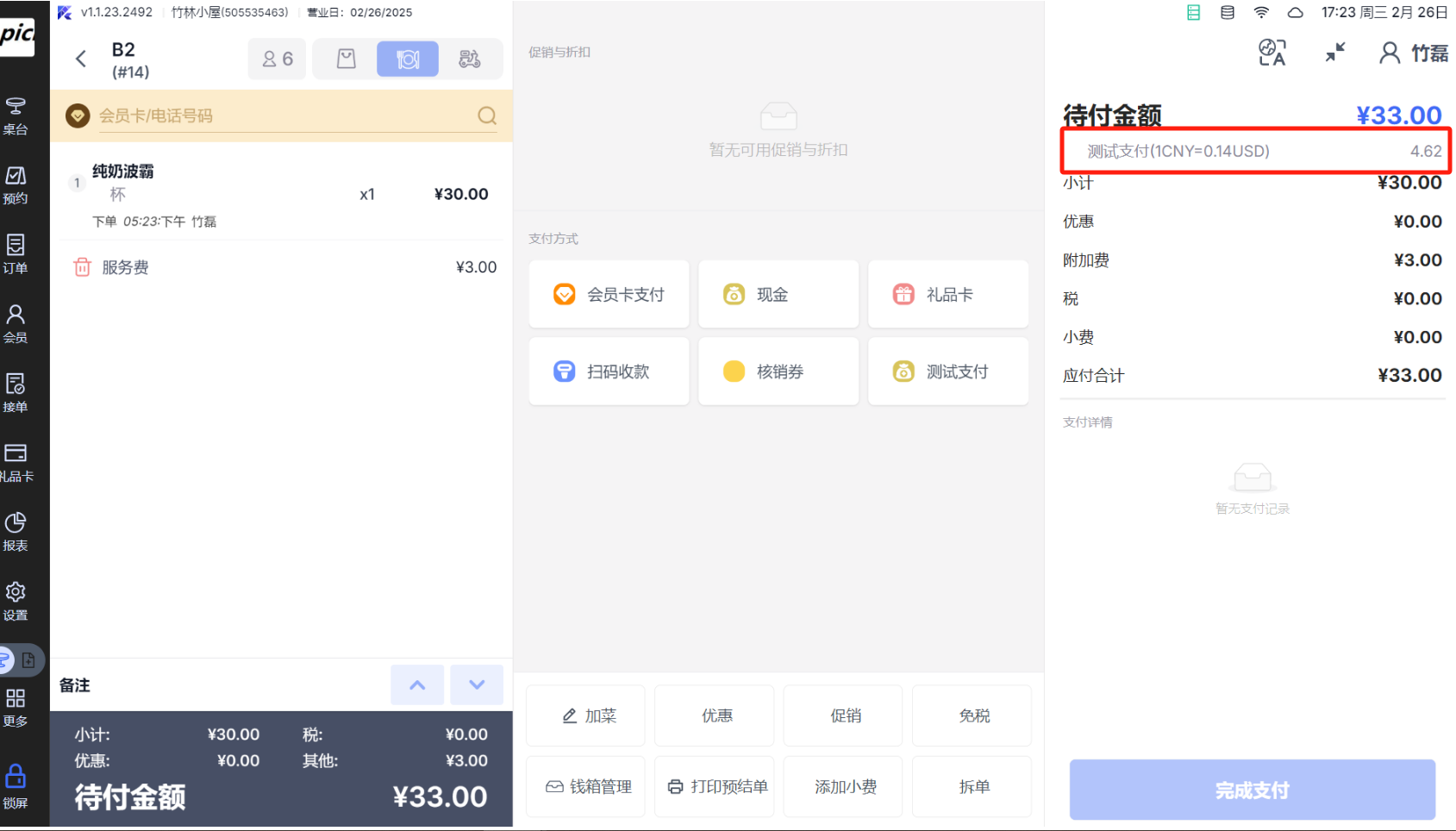Viewport: 1456px width, 831px height.
Task: Select the delivery scooter order type
Action: click(x=470, y=59)
